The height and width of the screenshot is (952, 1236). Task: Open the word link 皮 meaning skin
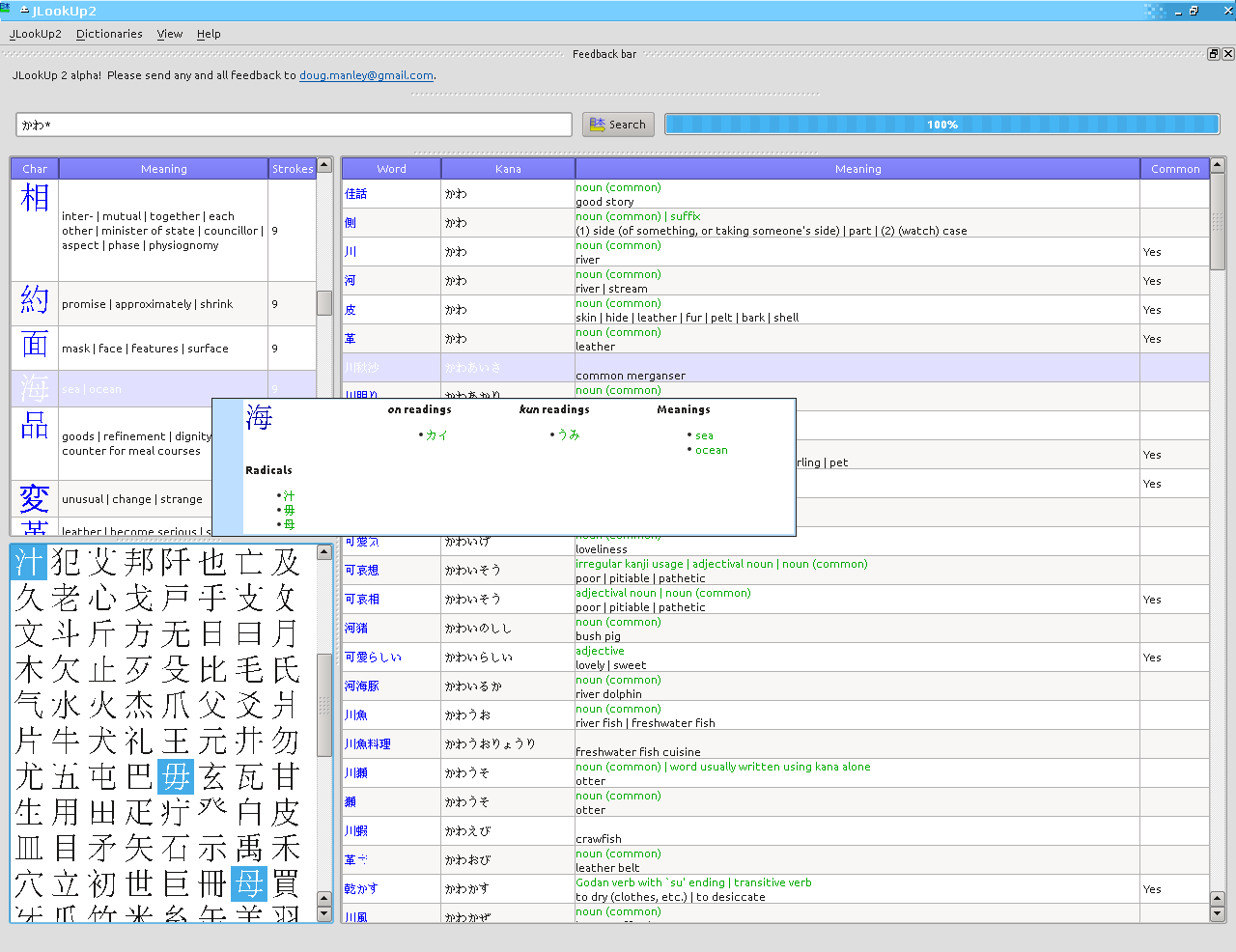351,310
